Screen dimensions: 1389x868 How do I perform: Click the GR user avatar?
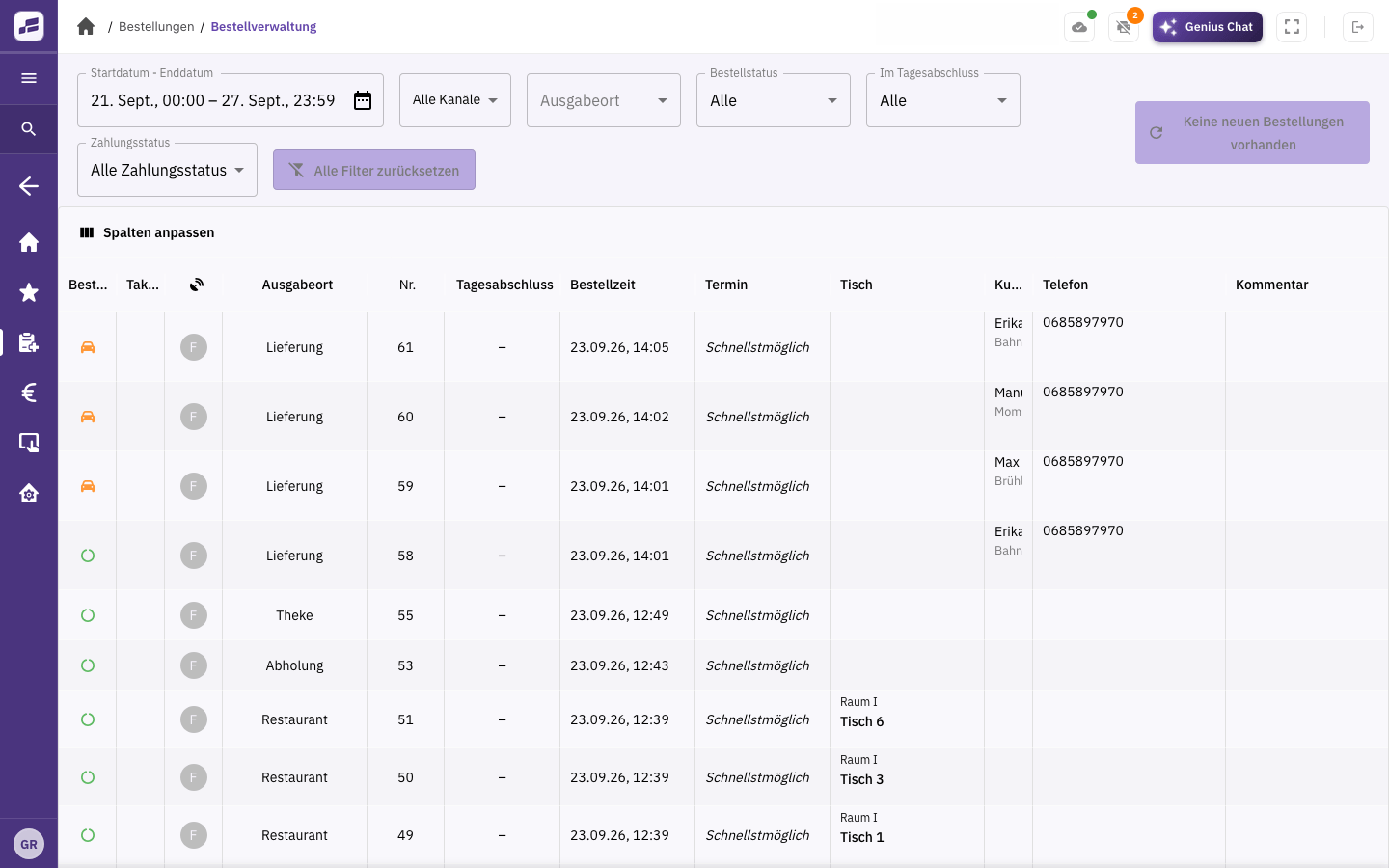point(29,844)
